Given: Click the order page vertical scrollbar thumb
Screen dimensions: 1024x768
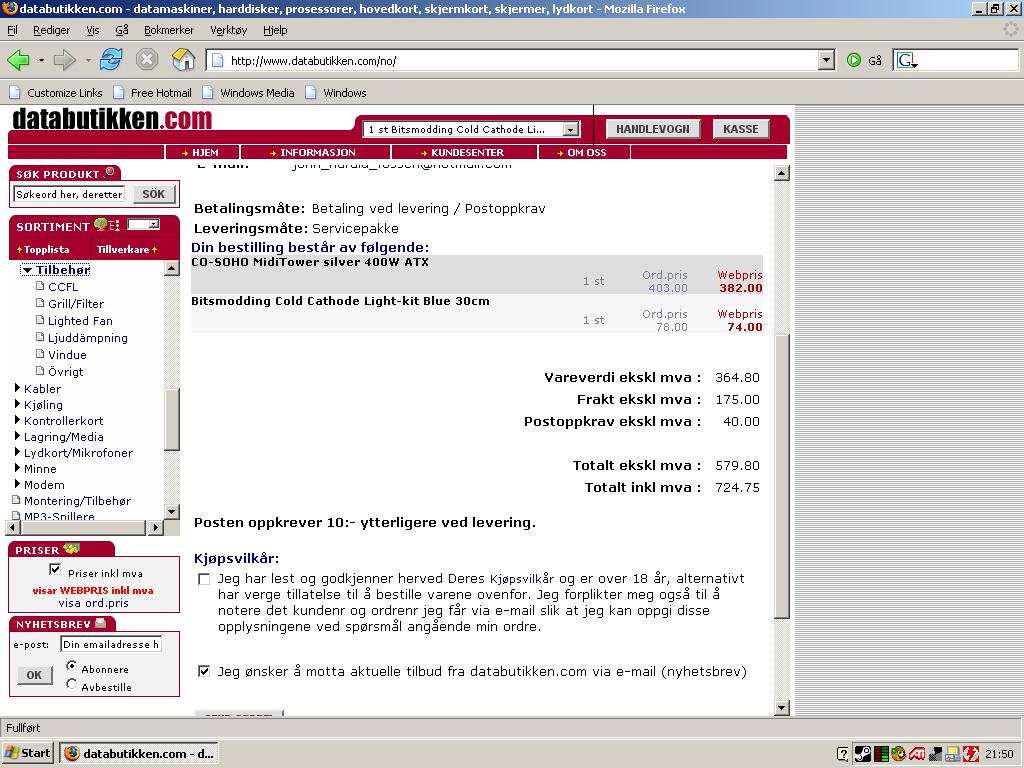Looking at the screenshot, I should click(x=782, y=476).
